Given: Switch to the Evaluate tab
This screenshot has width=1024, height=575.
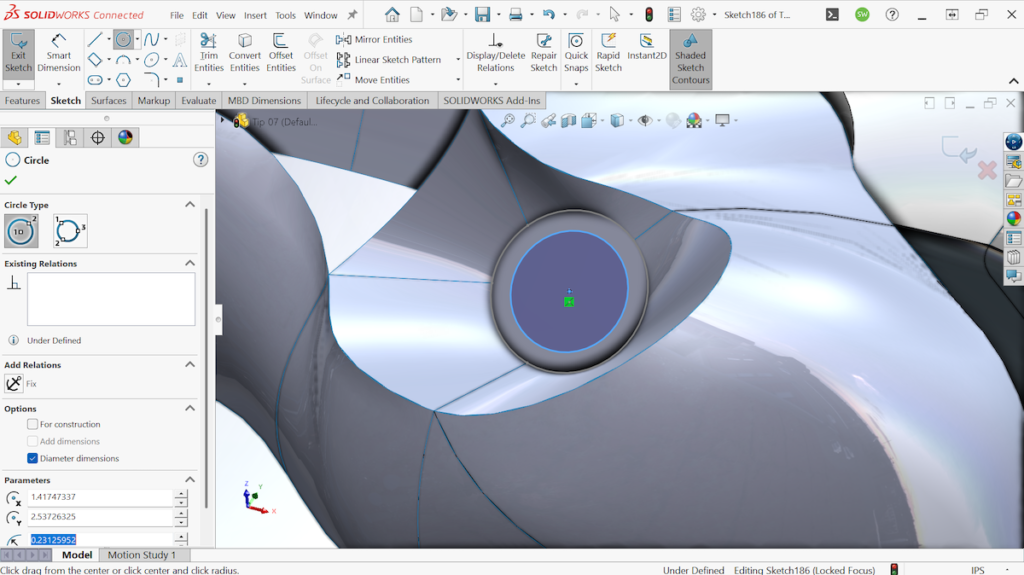Looking at the screenshot, I should (x=199, y=101).
